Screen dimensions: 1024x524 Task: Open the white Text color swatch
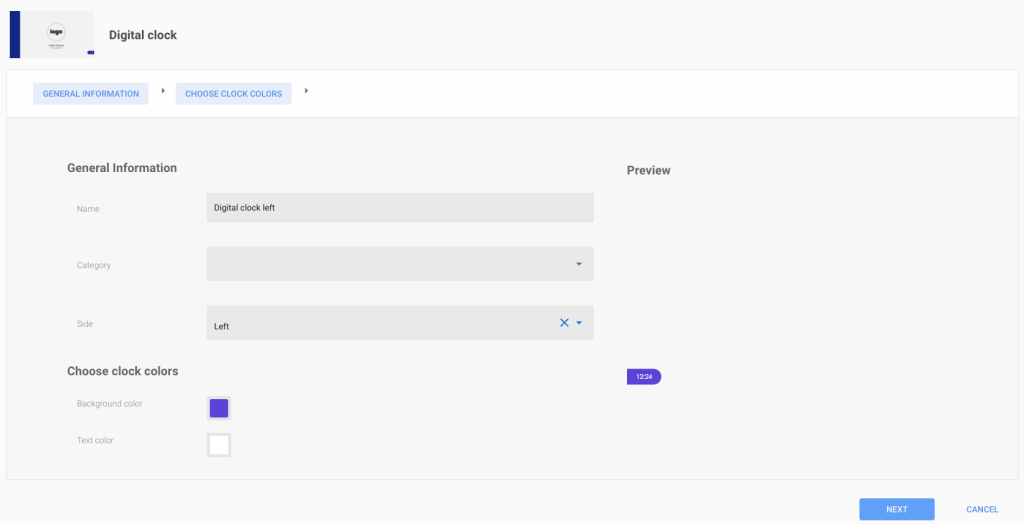pos(219,445)
